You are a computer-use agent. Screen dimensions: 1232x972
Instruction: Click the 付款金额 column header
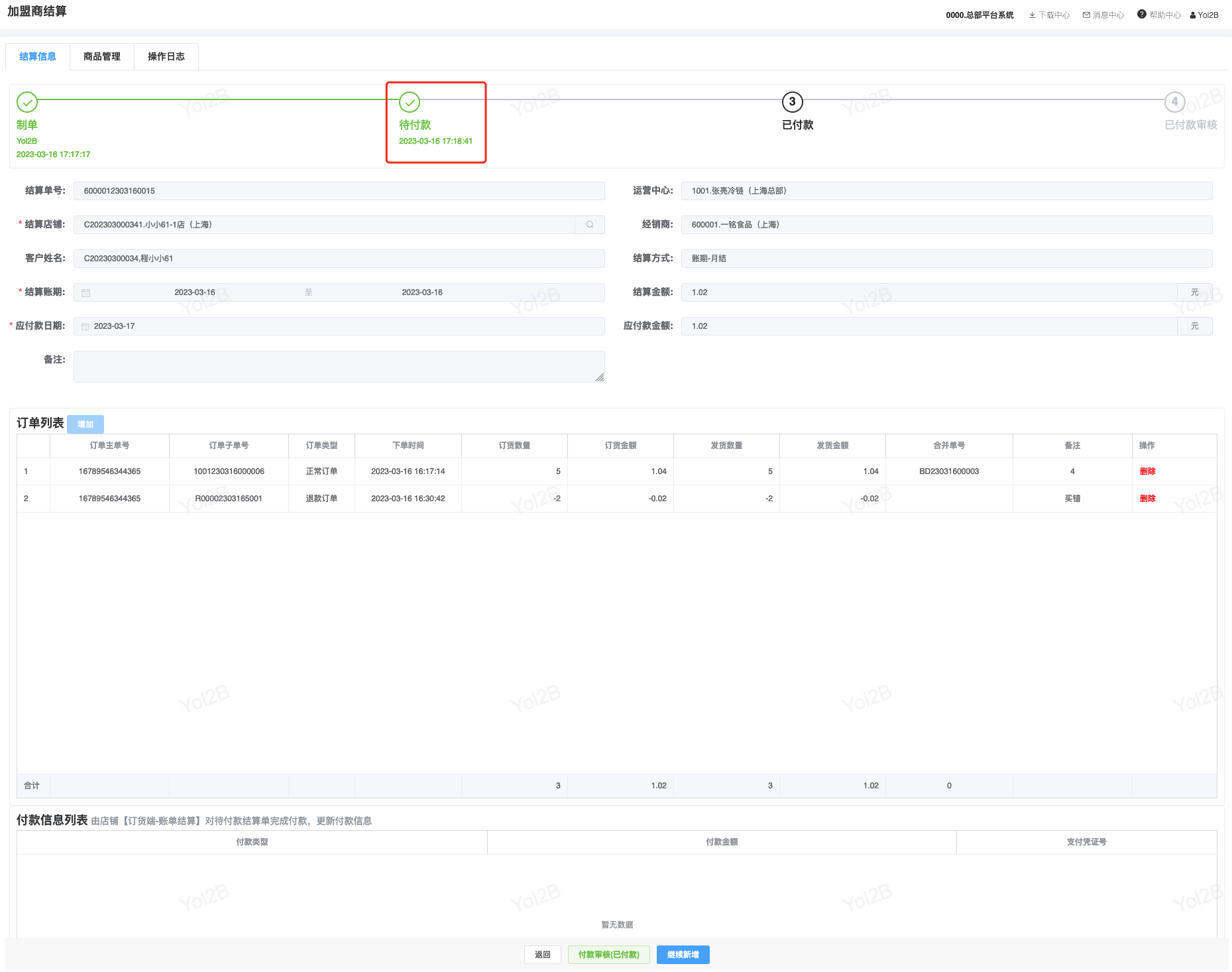pos(722,842)
